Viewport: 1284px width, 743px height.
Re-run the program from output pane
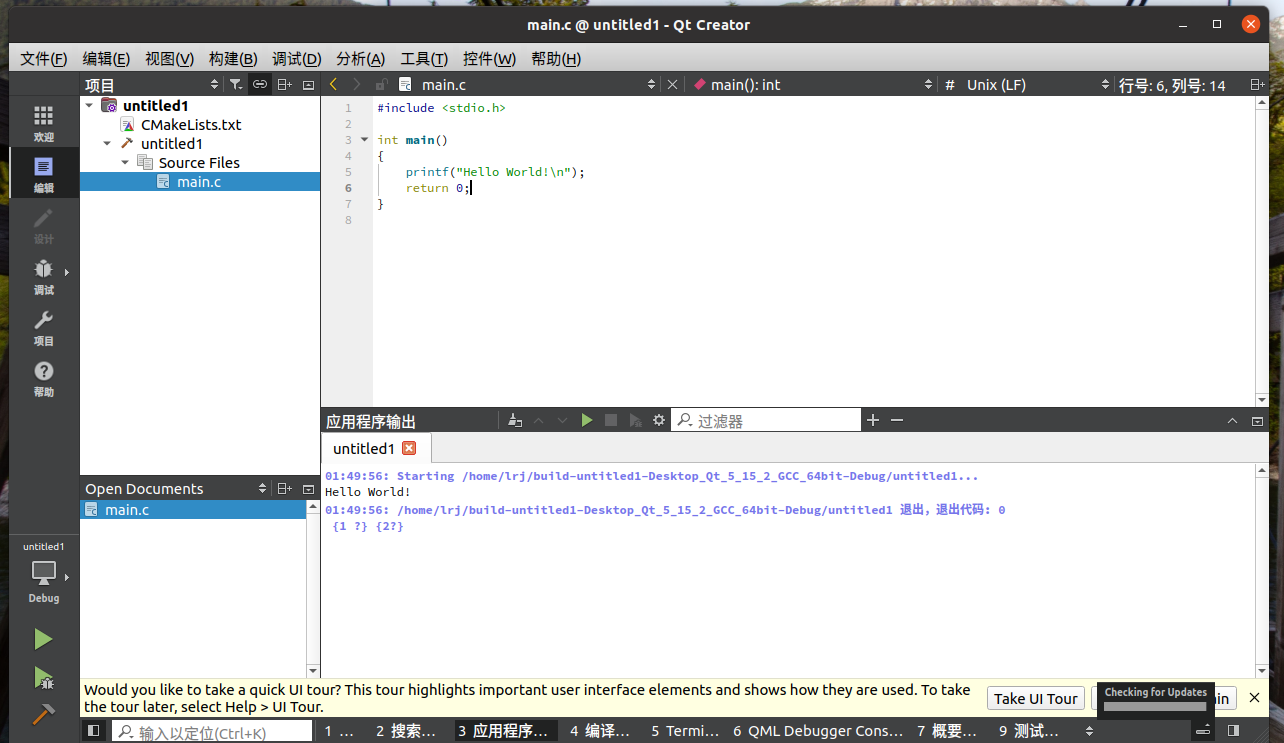[587, 421]
